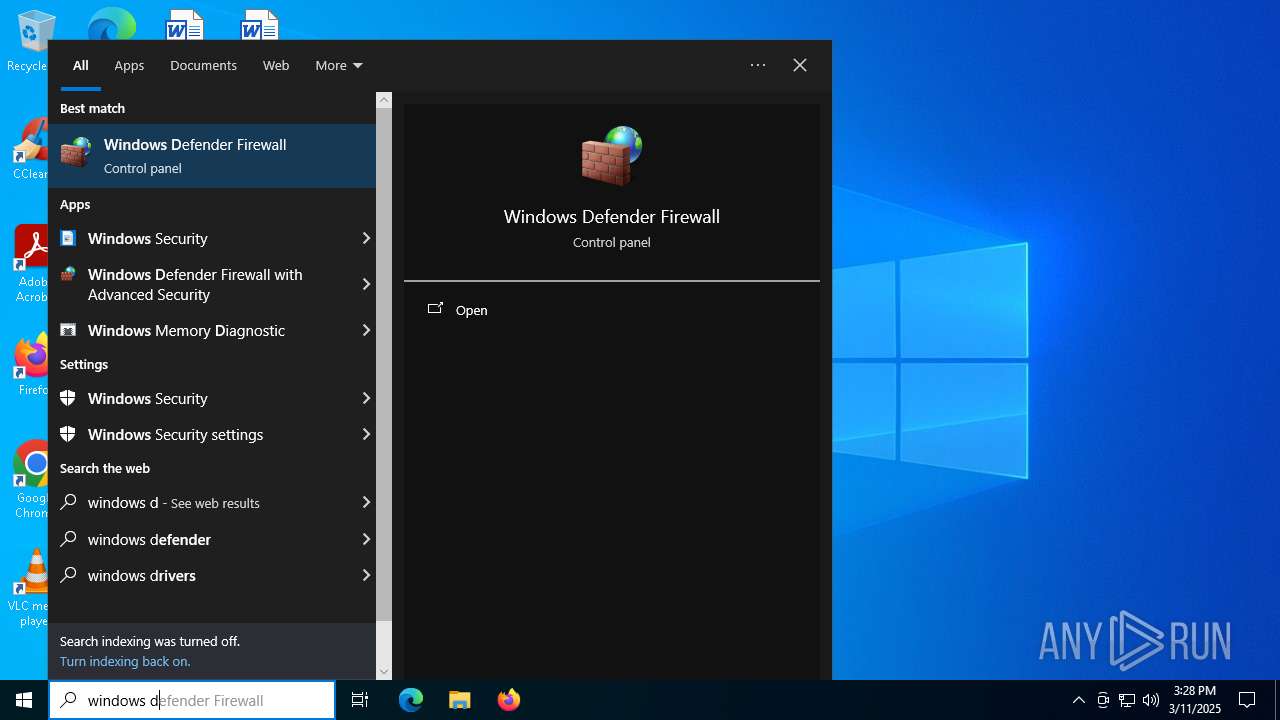This screenshot has height=720, width=1280.
Task: Select Windows Security app result
Action: (x=212, y=238)
